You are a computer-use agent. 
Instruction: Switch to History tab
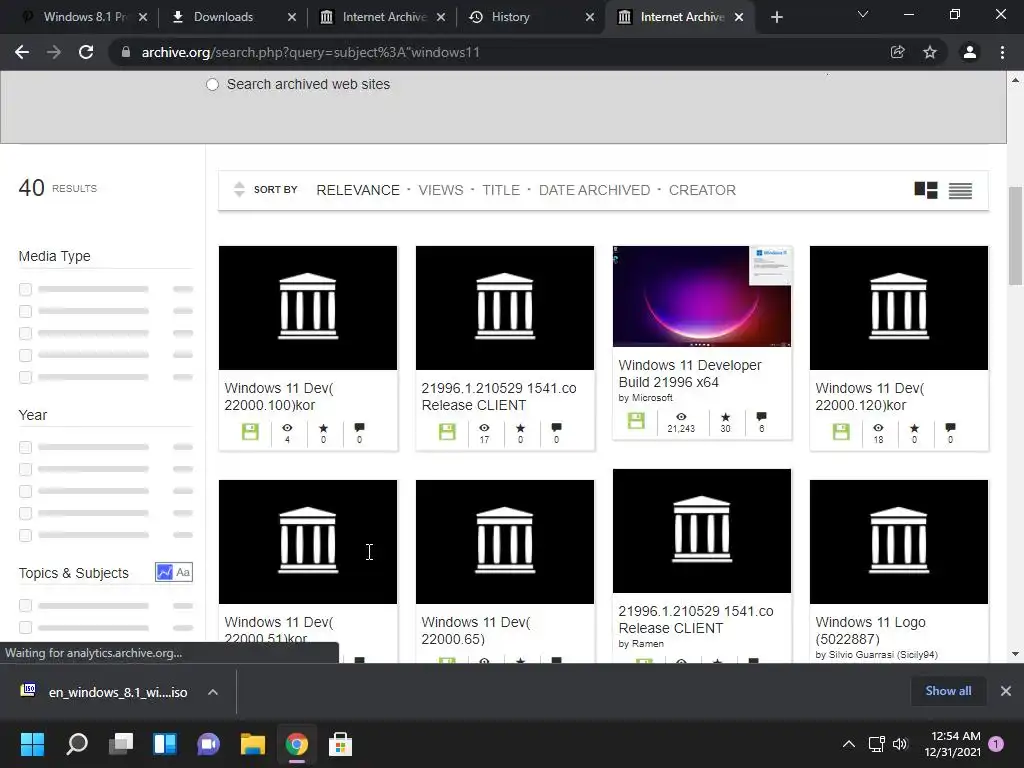click(531, 17)
